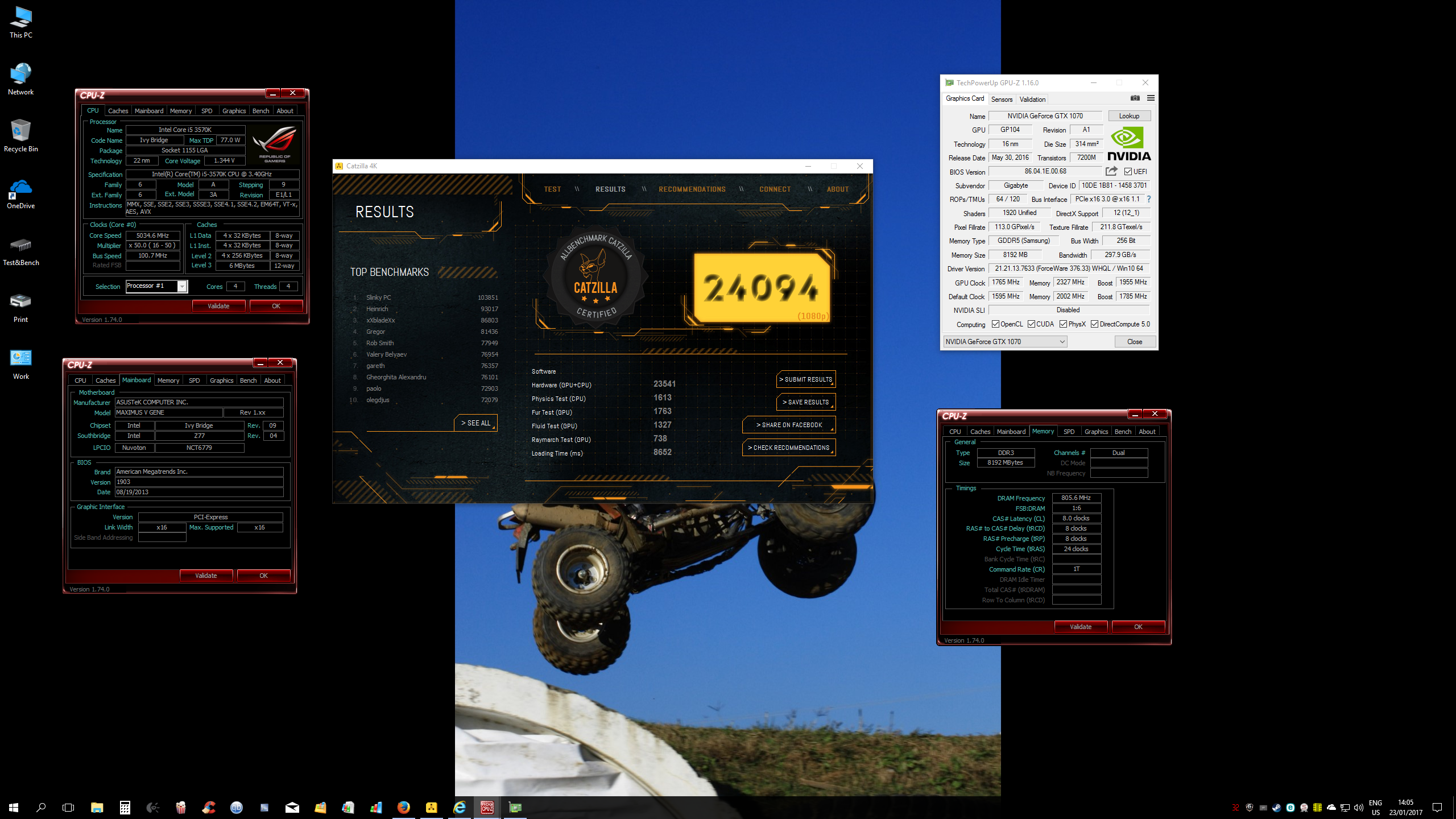
Task: Open the Recycle Bin desktop icon
Action: [x=21, y=136]
